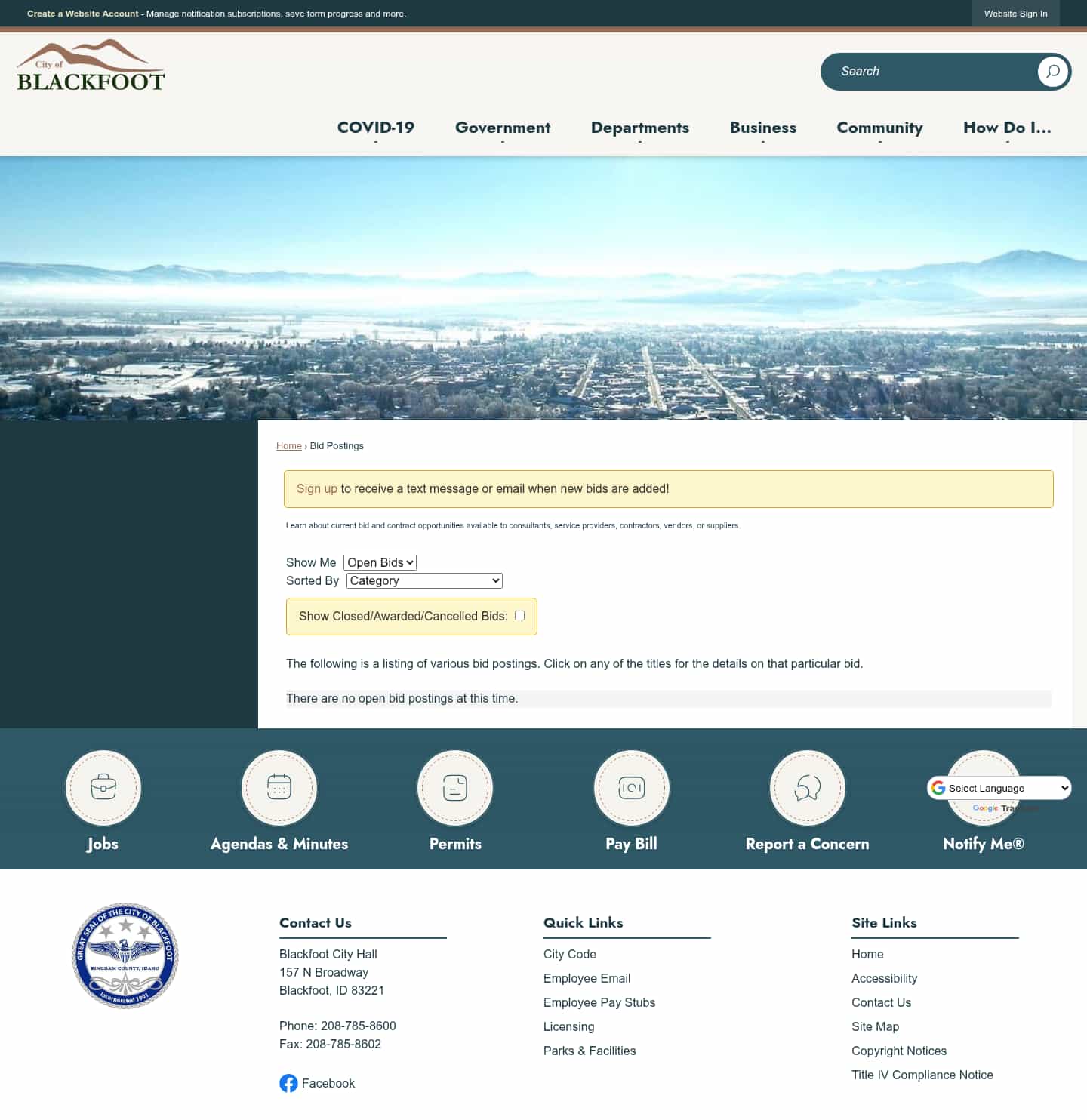This screenshot has width=1087, height=1120.
Task: Select the Jobs briefcase icon
Action: click(103, 788)
